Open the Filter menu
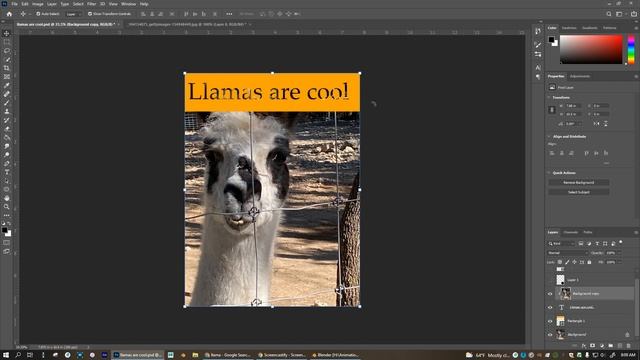The image size is (640, 360). tap(91, 4)
